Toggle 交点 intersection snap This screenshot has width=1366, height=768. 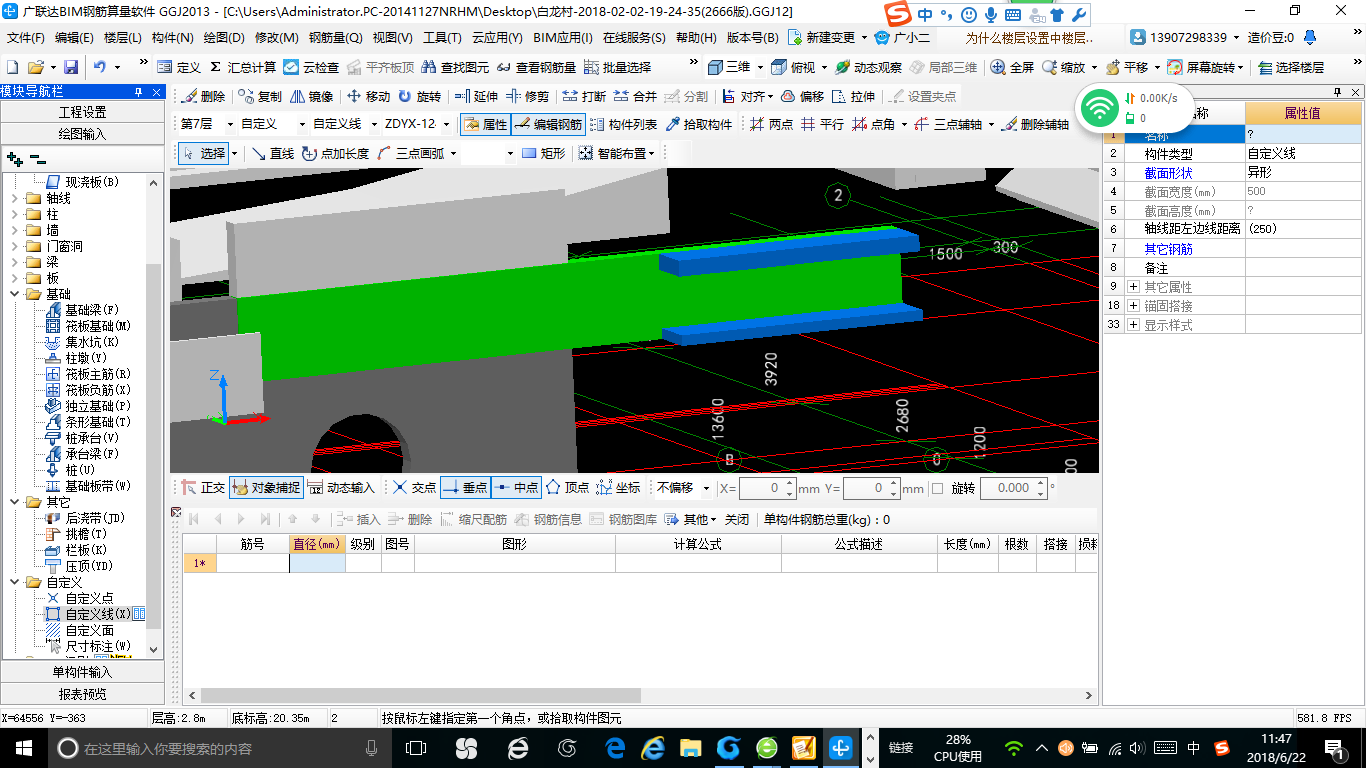click(414, 488)
